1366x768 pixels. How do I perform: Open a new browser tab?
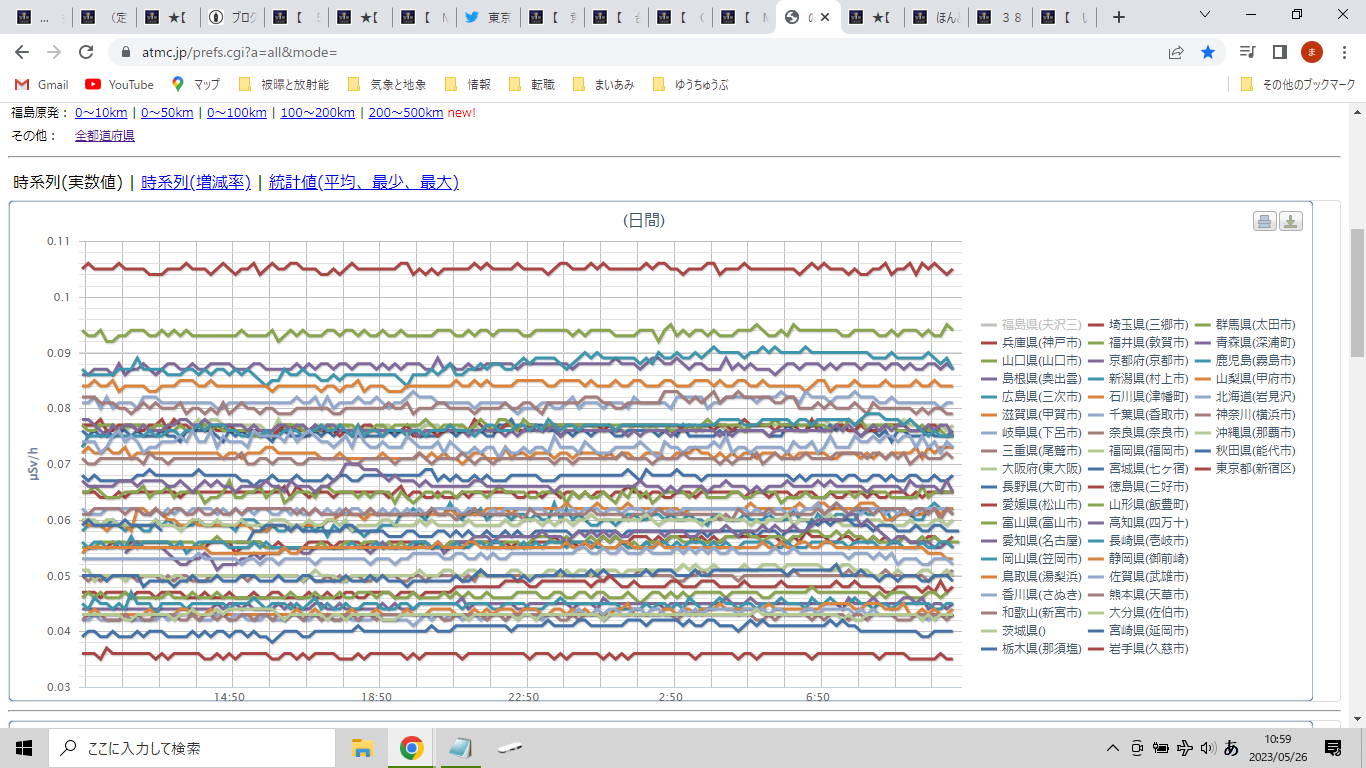tap(1118, 17)
